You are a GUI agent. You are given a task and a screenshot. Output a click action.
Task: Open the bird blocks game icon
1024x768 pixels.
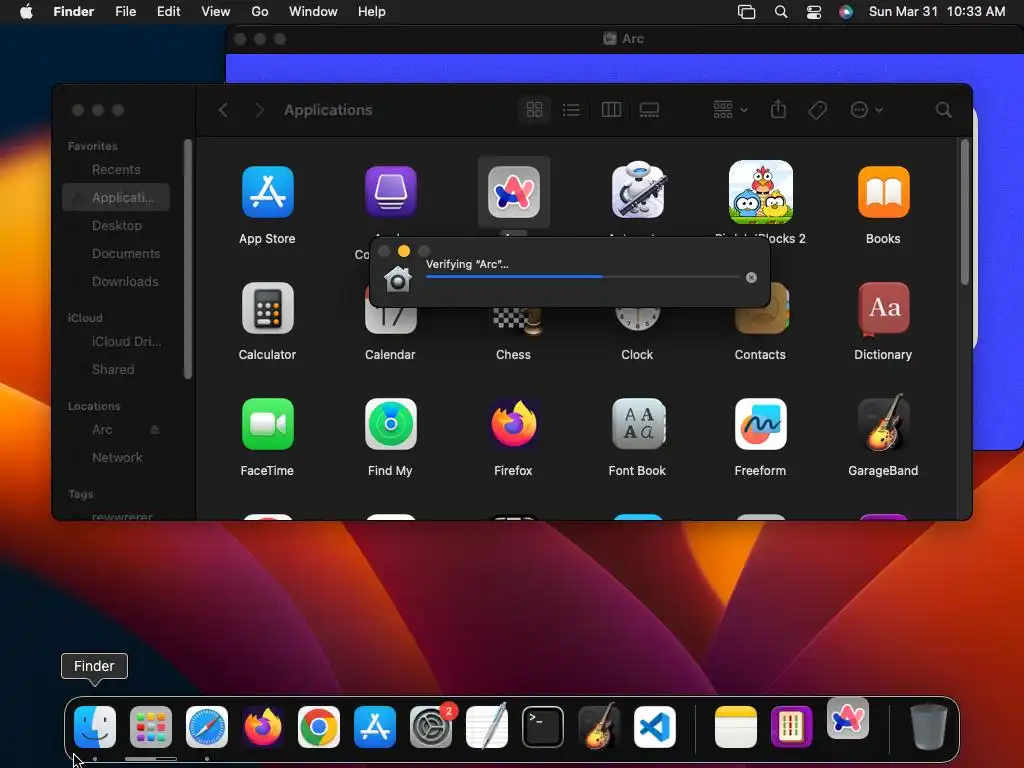[761, 192]
